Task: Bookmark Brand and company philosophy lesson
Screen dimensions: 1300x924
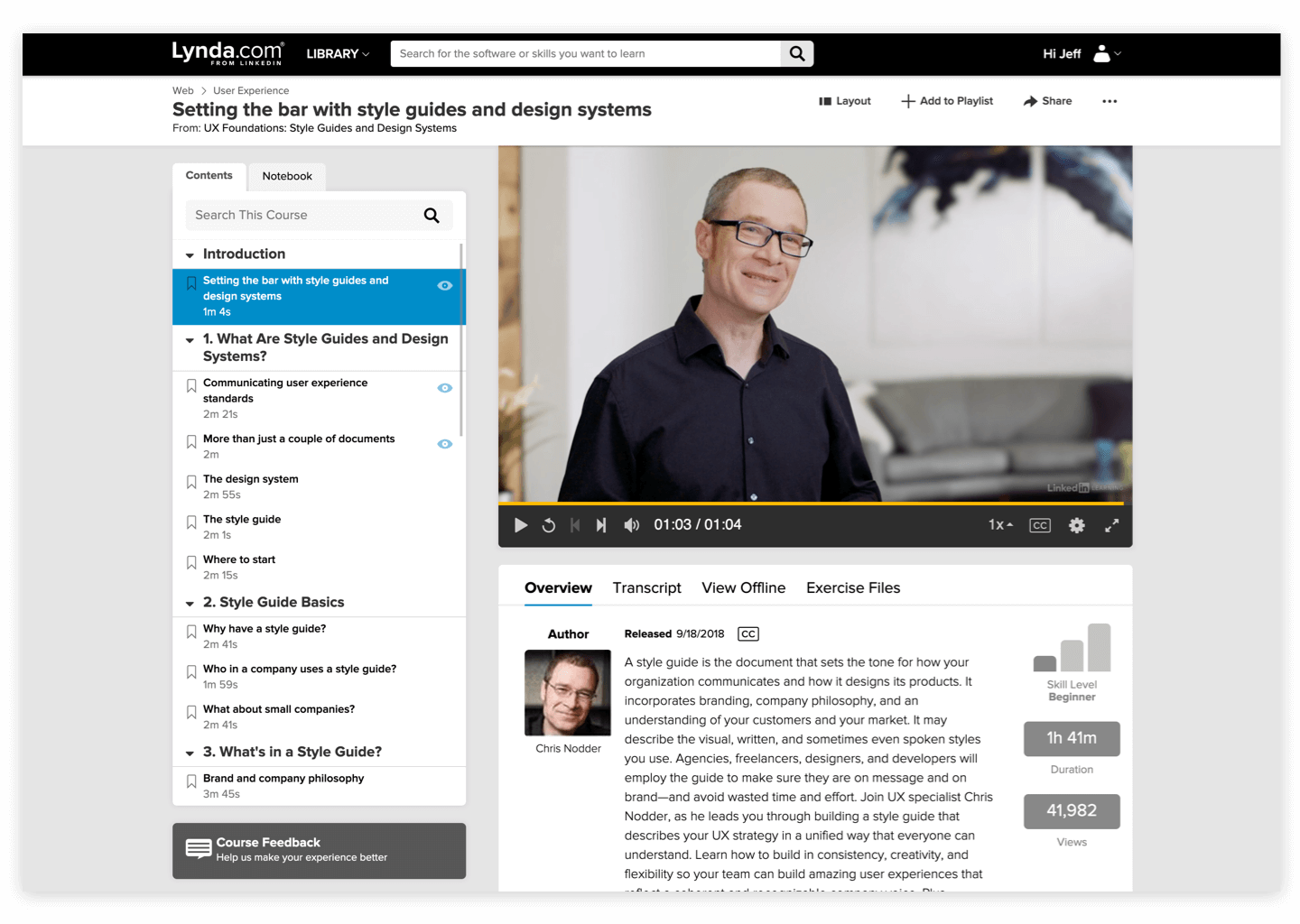Action: coord(191,781)
